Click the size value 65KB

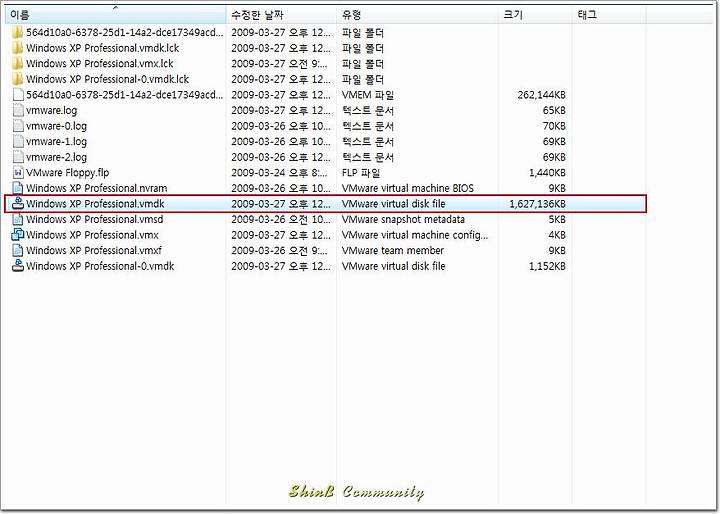[x=554, y=111]
